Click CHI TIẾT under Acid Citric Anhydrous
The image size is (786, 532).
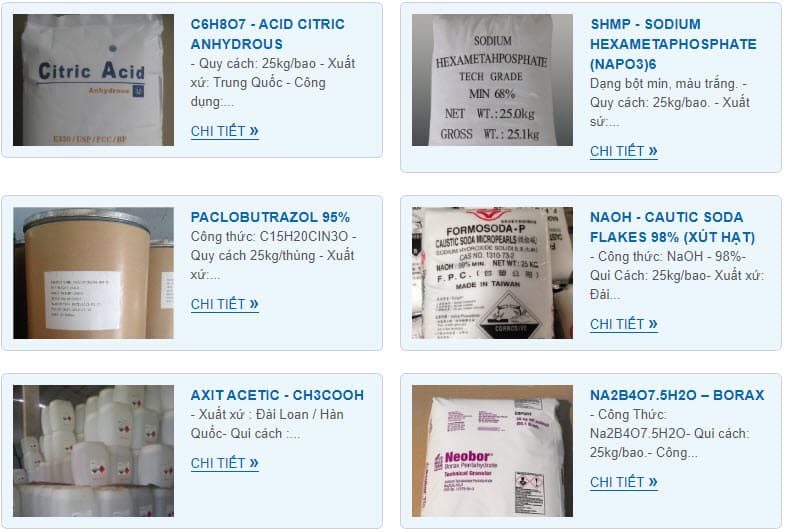225,131
